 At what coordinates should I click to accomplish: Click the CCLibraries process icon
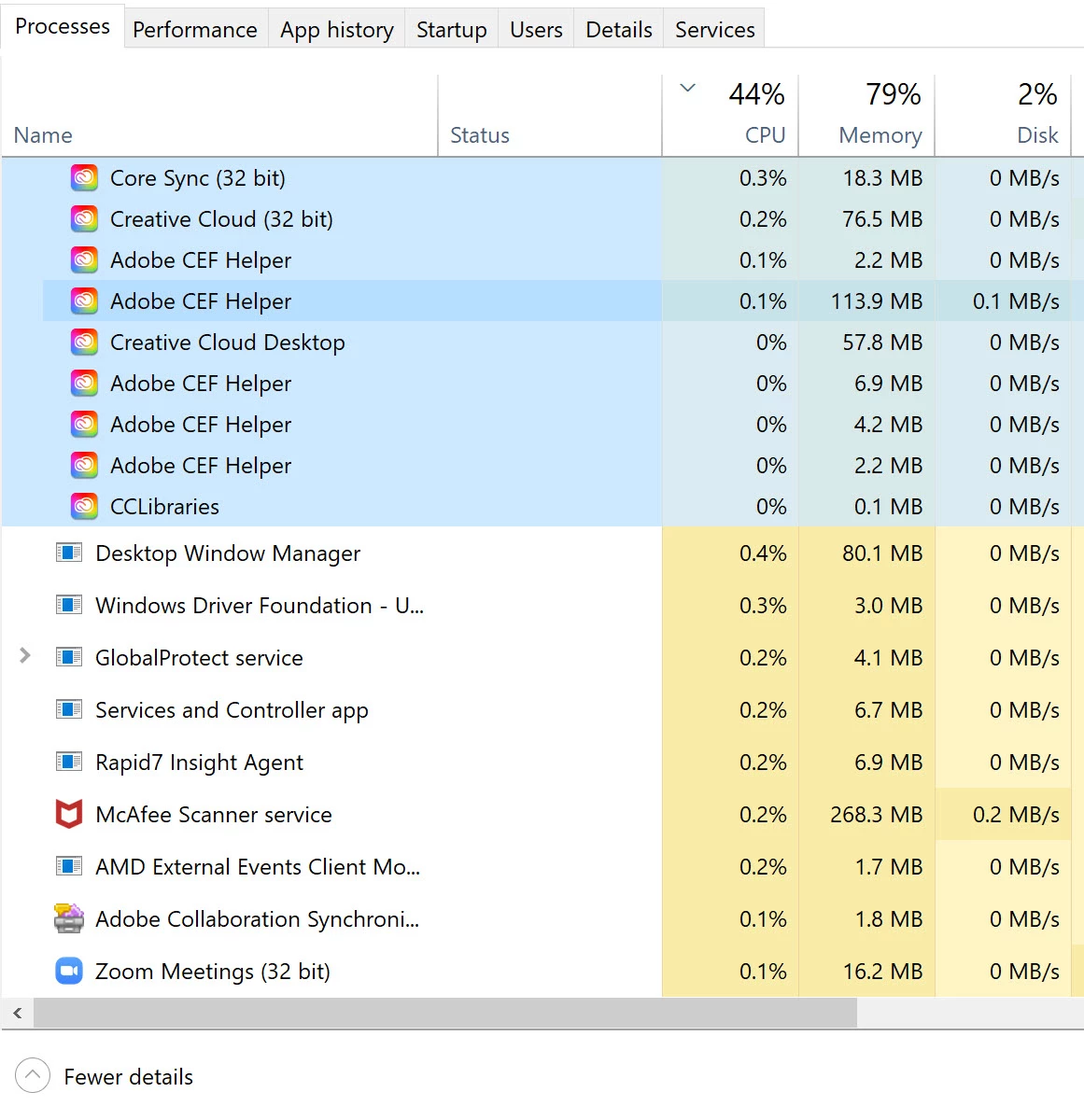84,507
